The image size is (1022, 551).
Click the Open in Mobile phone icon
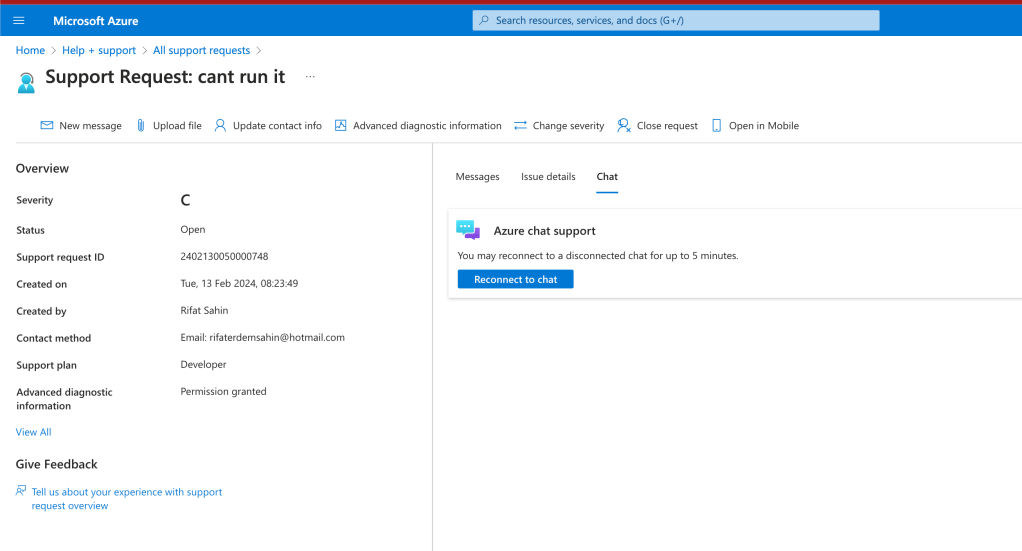716,125
